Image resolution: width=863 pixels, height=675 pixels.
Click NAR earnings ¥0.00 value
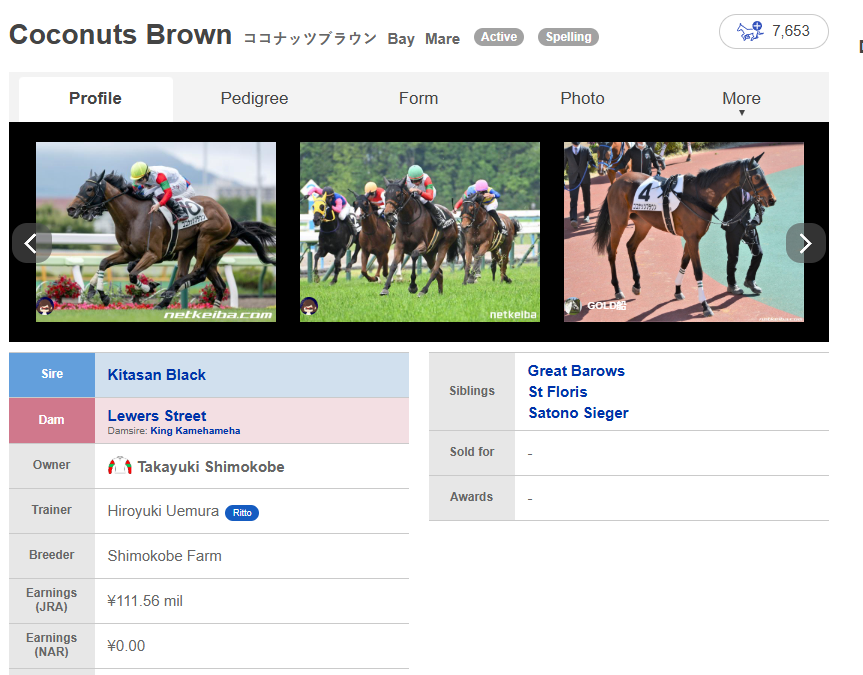point(126,646)
